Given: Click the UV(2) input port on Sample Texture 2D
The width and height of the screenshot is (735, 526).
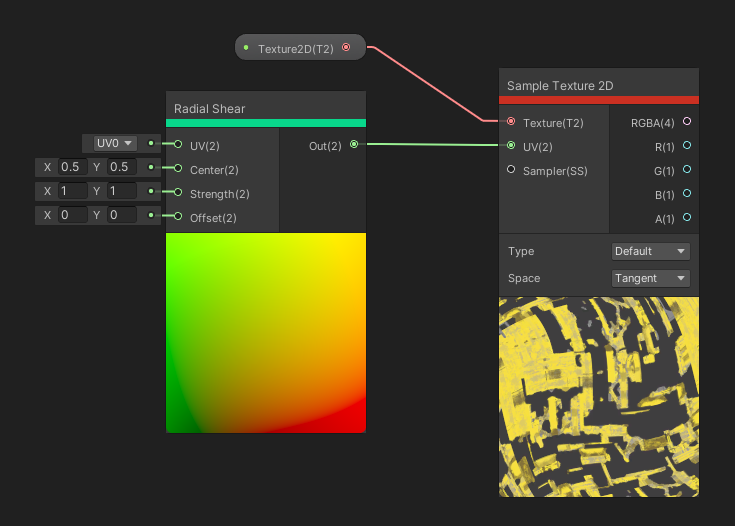Looking at the screenshot, I should pos(512,146).
